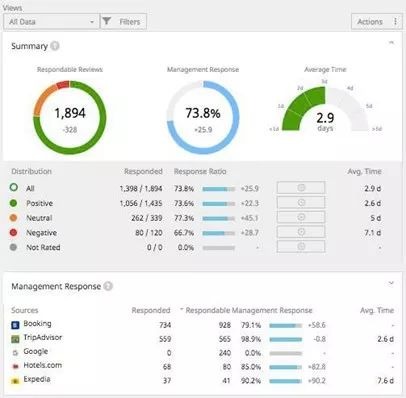Image resolution: width=406 pixels, height=398 pixels.
Task: Click the 7.1 d average time
Action: coord(373,233)
